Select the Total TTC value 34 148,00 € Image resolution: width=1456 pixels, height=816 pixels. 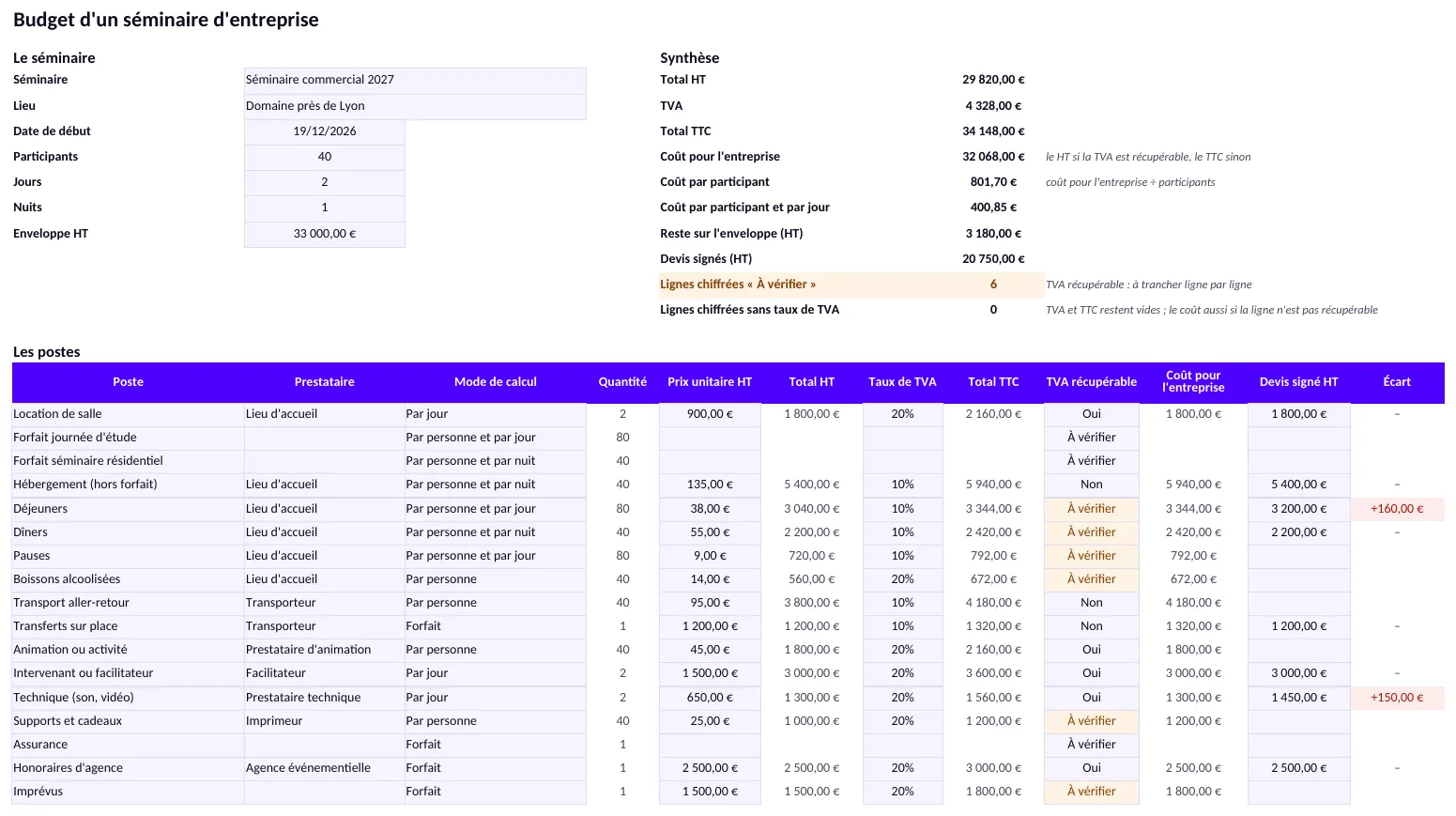(993, 131)
